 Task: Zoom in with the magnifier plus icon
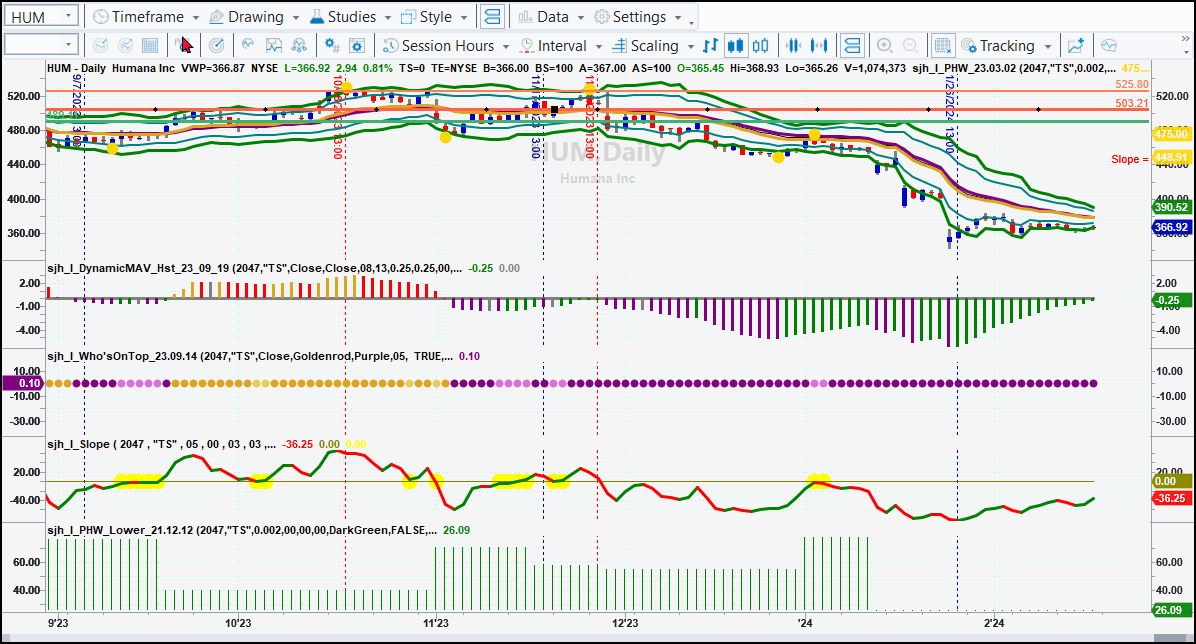885,46
